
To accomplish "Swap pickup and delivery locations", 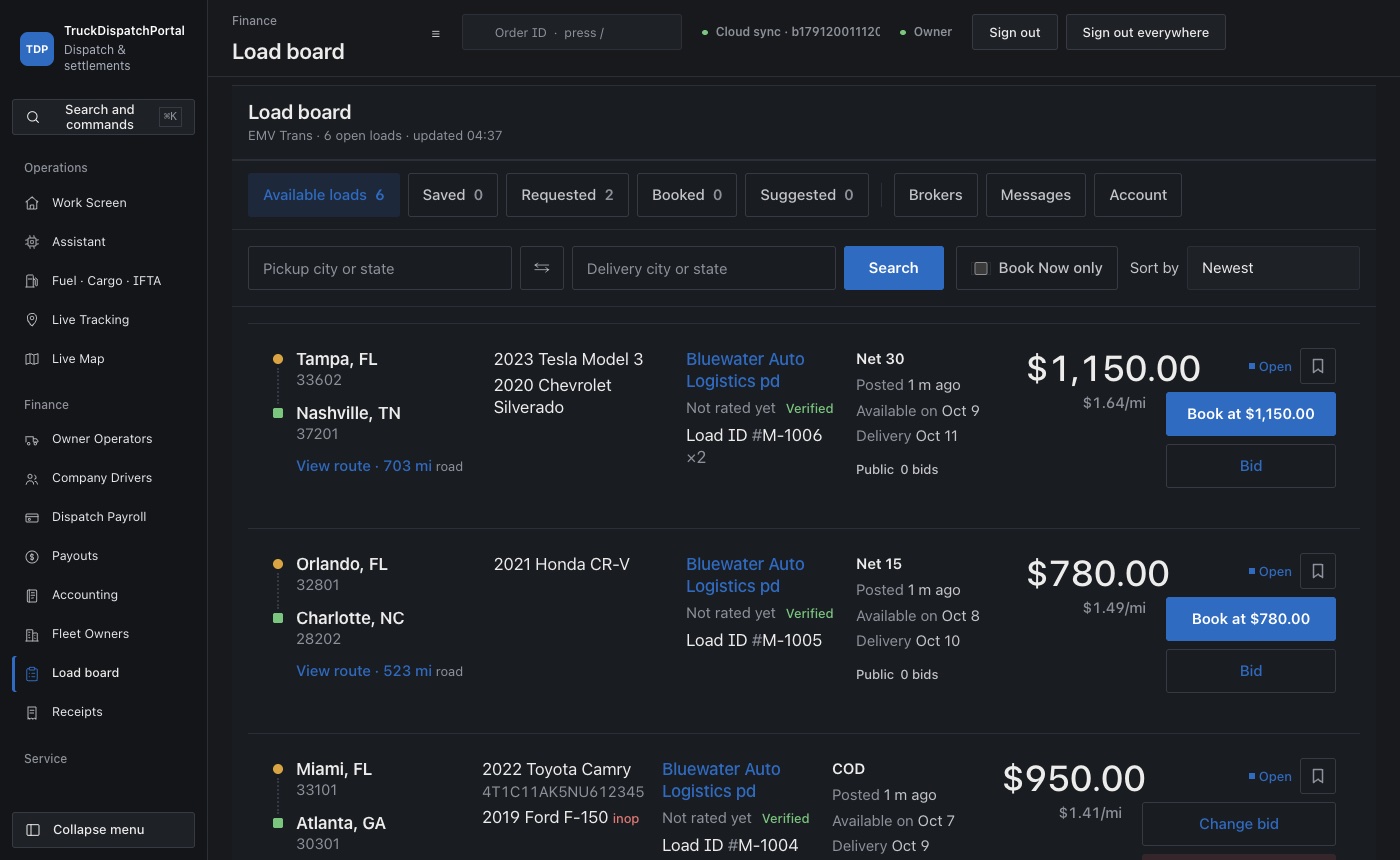I will [x=542, y=268].
